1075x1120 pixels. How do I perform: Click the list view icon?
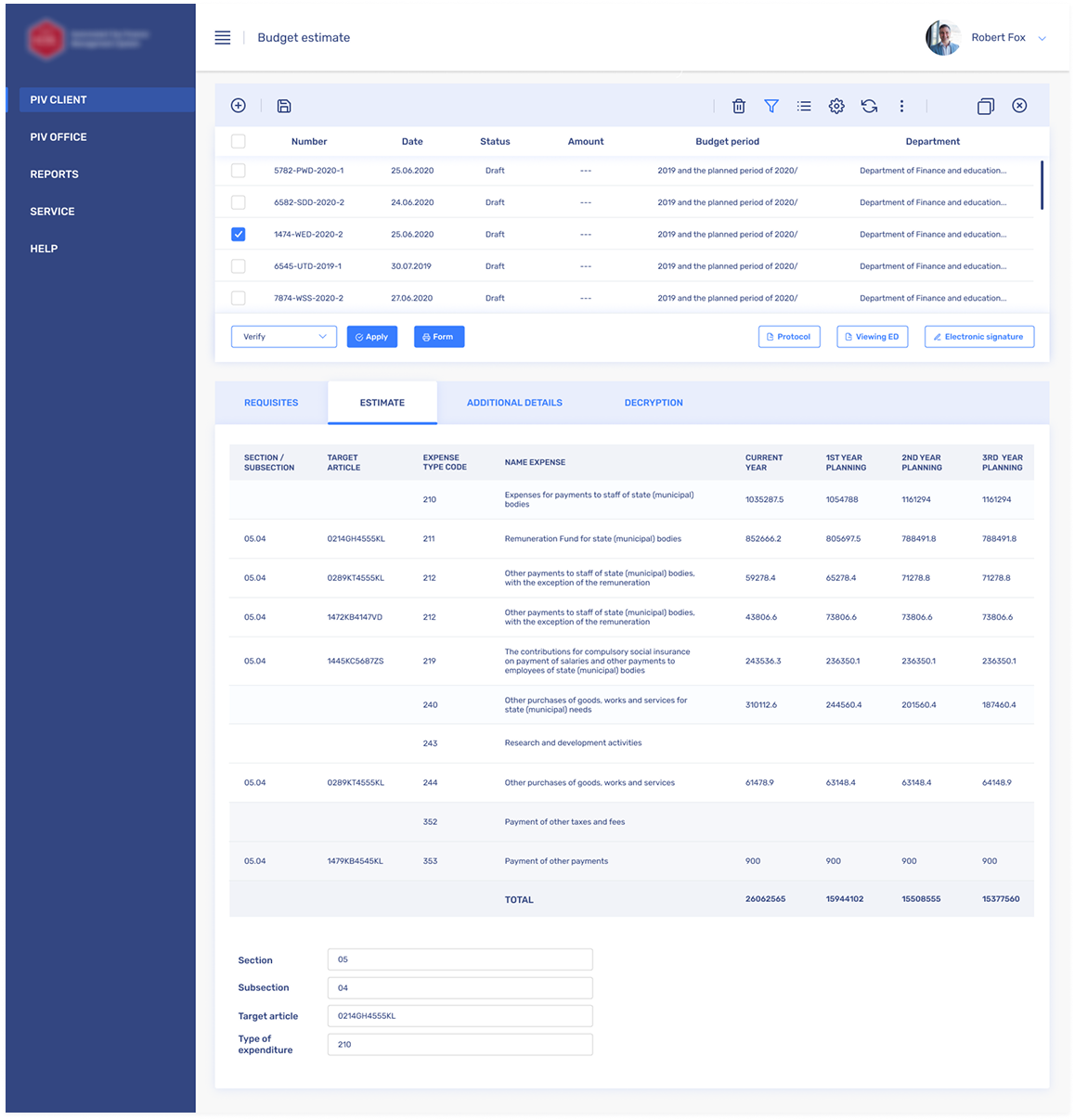point(804,106)
